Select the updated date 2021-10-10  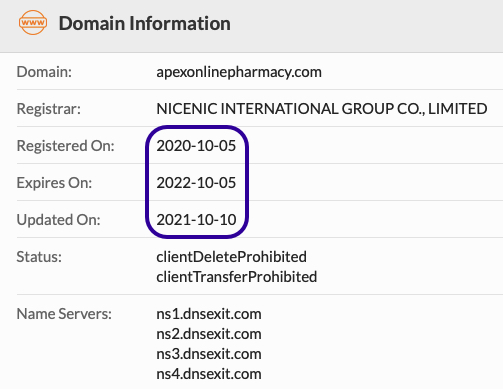point(196,220)
